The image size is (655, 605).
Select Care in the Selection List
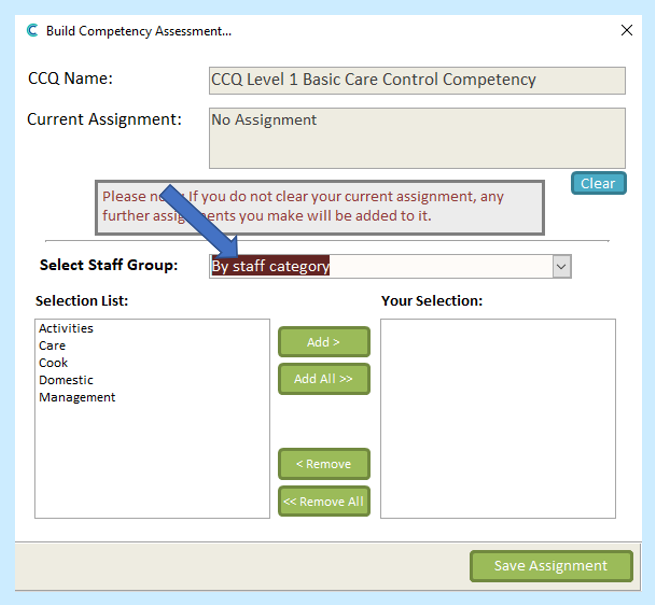(x=52, y=345)
